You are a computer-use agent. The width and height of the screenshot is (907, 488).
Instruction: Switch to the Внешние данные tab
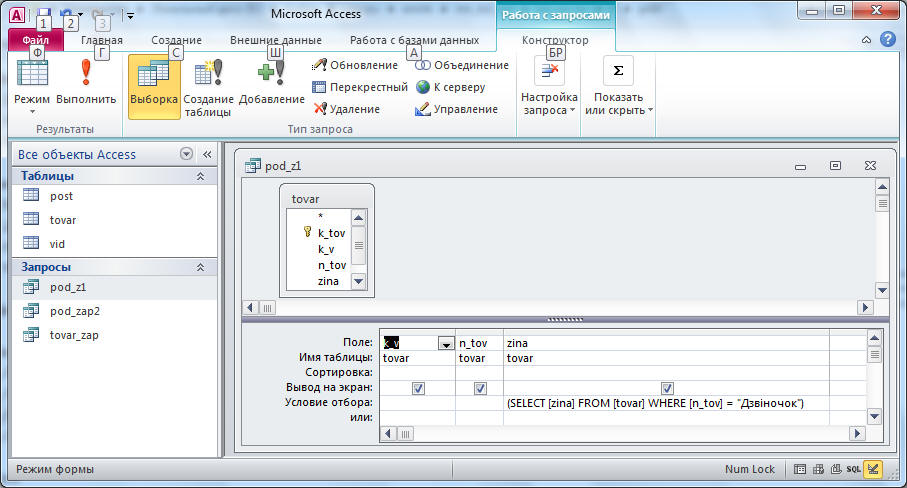pyautogui.click(x=276, y=40)
